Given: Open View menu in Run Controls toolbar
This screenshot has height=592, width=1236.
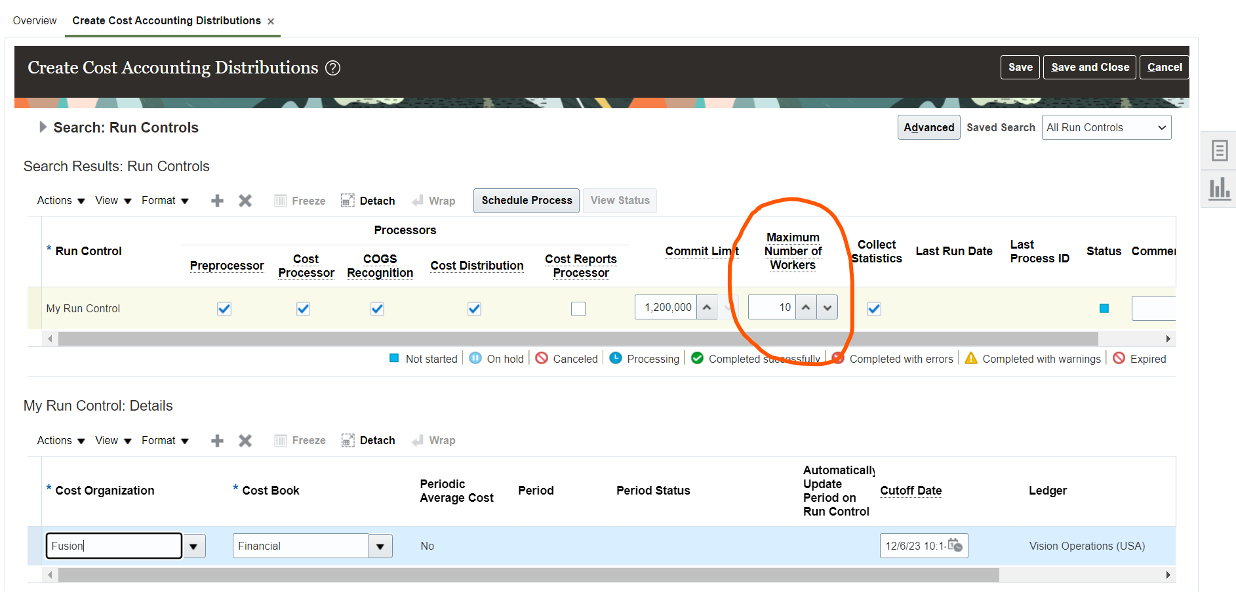Looking at the screenshot, I should pos(113,201).
